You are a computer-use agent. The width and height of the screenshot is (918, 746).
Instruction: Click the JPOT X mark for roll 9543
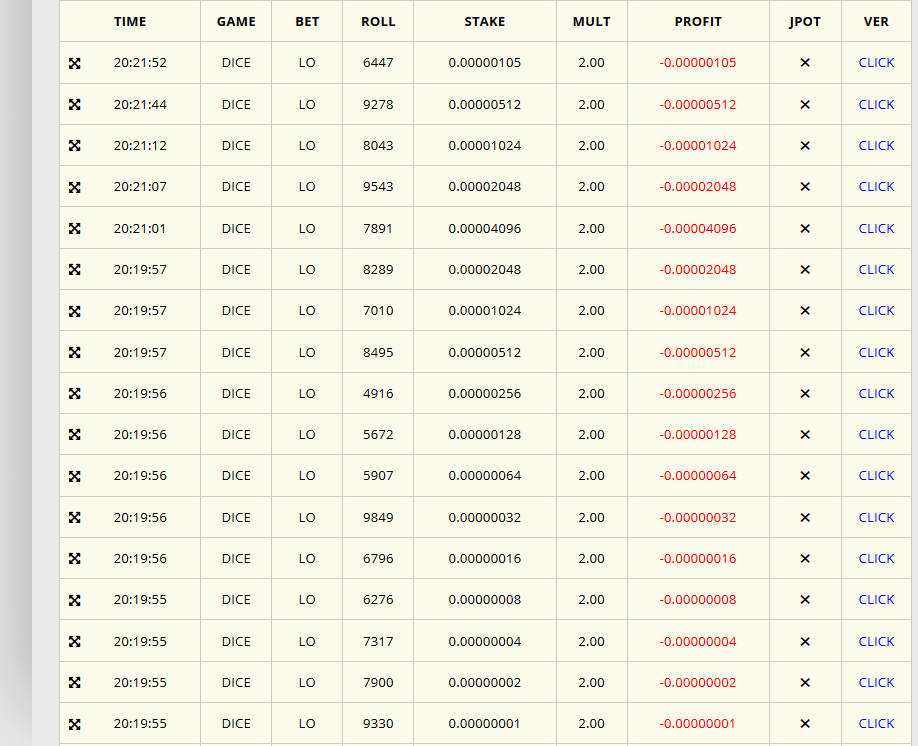[805, 187]
